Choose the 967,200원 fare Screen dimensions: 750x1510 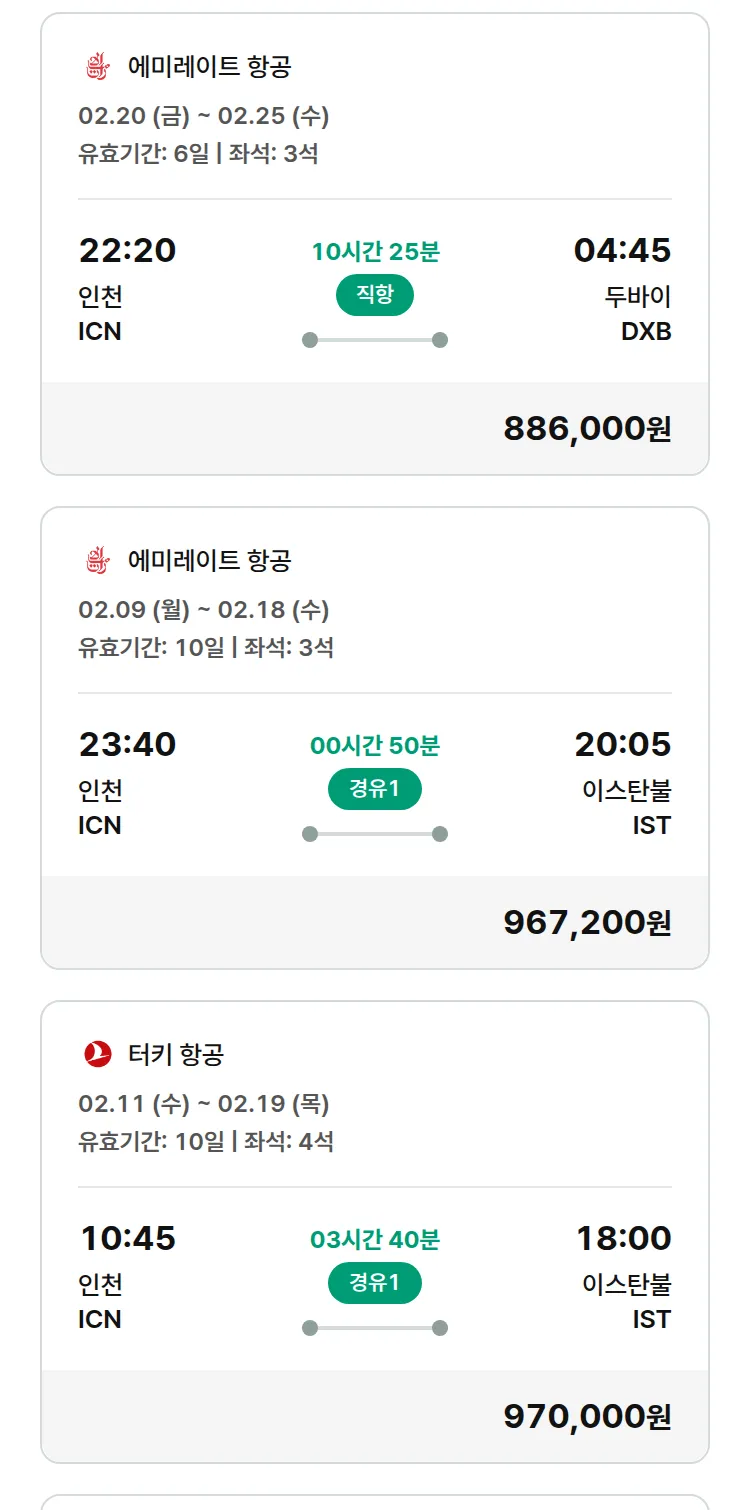pyautogui.click(x=587, y=923)
